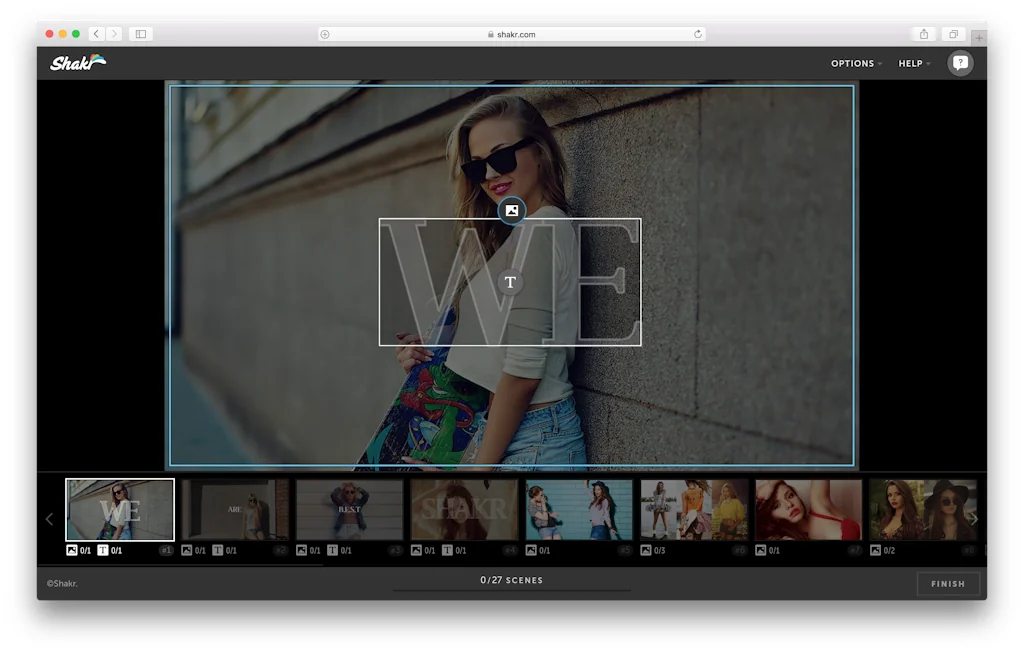Screen dimensions: 1024x653
Task: Click the image icon under the SHAKR scene thumbnail
Action: pos(417,549)
